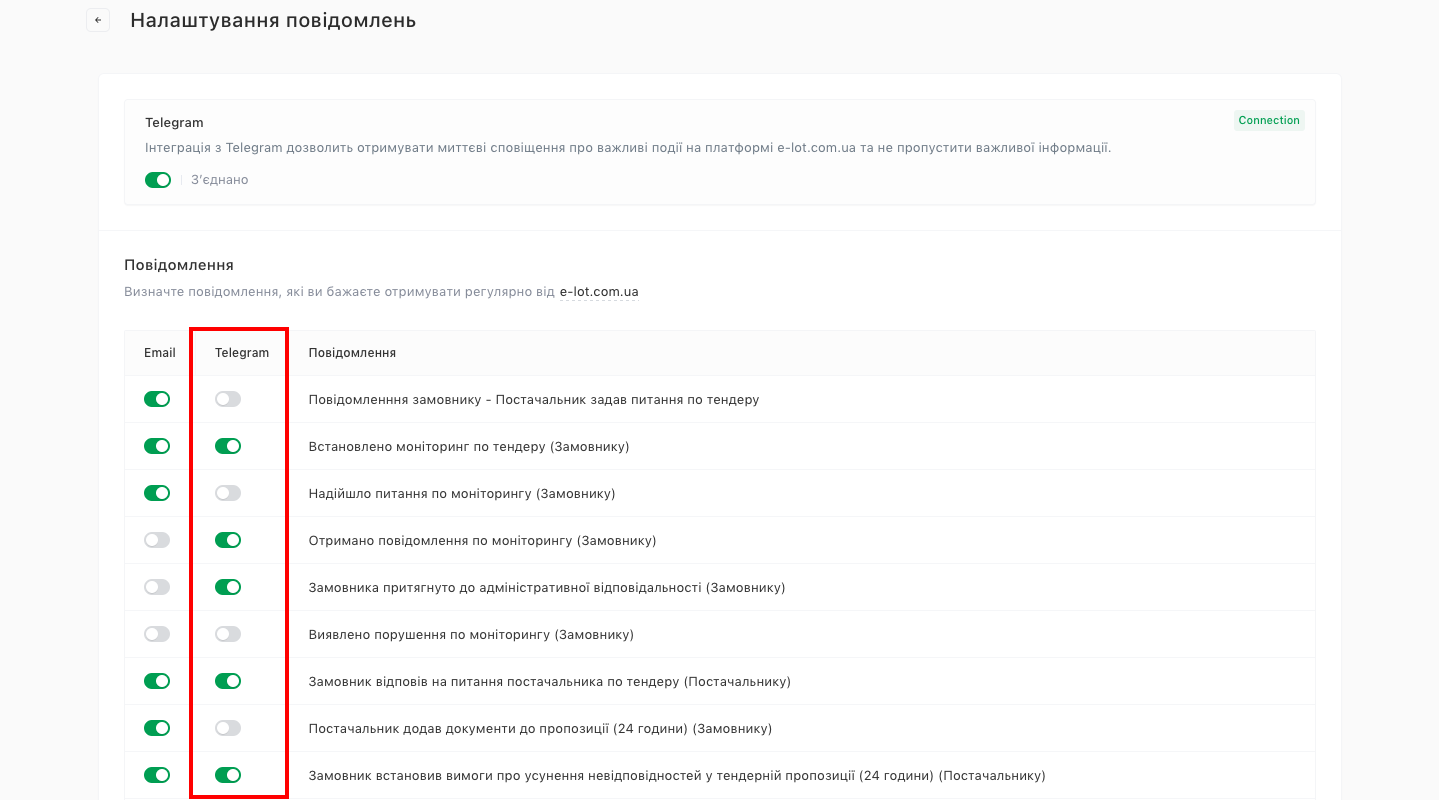Disable Email for Замовник відповів на питання постачальника
The width and height of the screenshot is (1439, 800).
(x=157, y=681)
